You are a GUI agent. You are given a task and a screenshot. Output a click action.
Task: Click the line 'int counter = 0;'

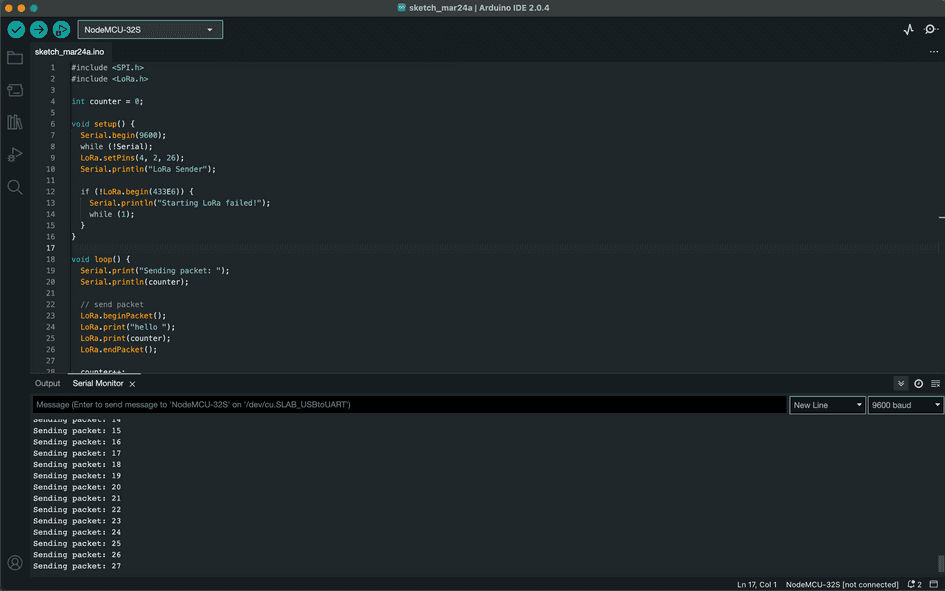[107, 101]
